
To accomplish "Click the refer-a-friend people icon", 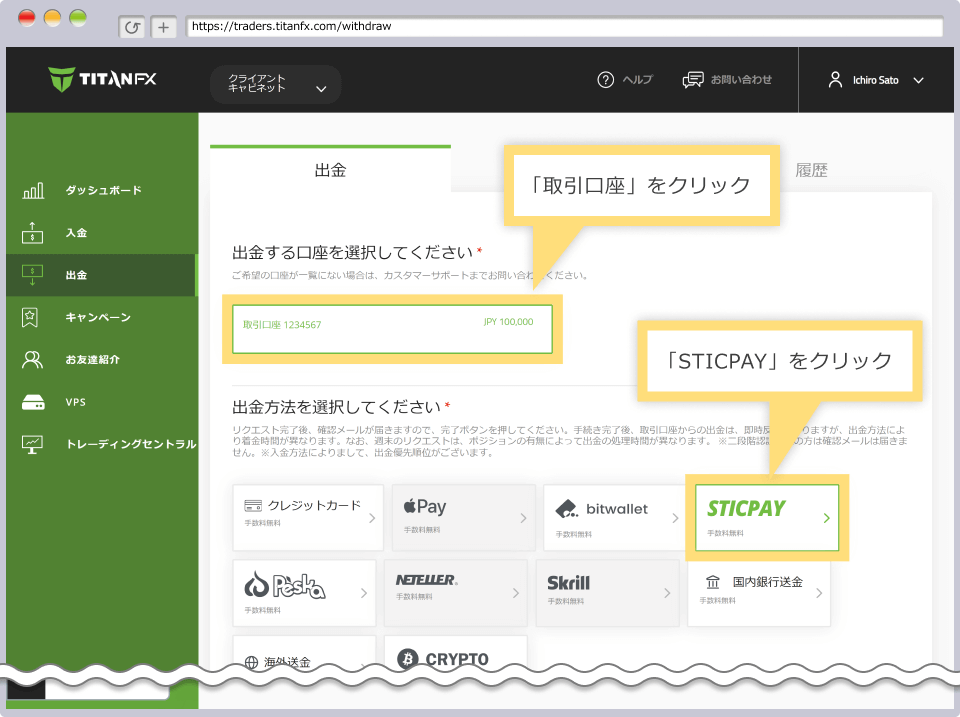I will [x=32, y=359].
